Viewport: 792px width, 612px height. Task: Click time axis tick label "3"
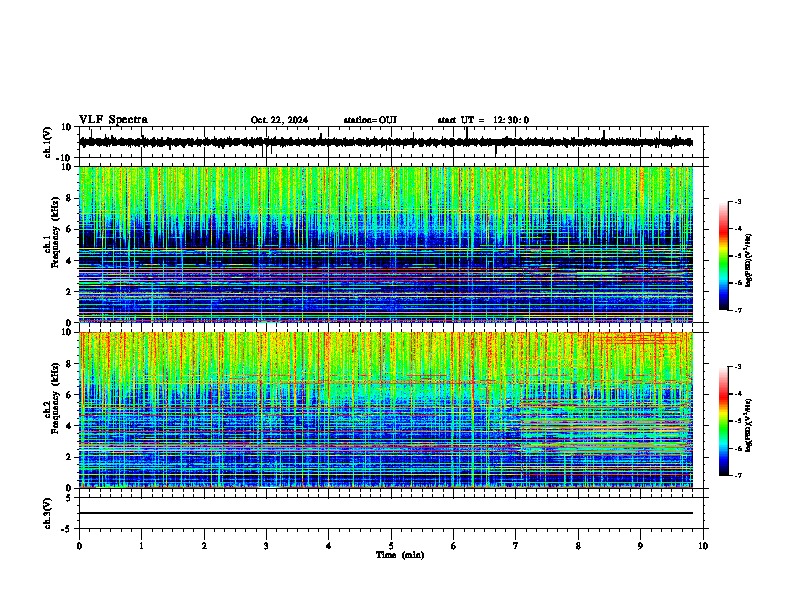(266, 546)
